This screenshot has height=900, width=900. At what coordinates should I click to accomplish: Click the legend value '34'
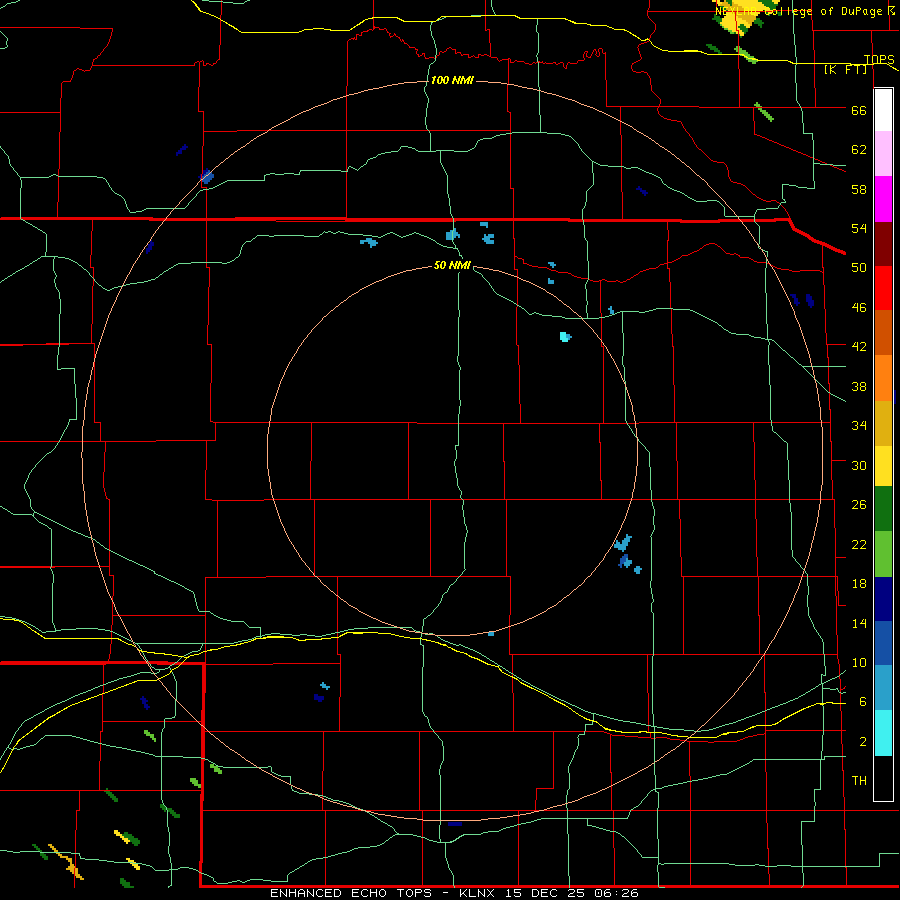tap(859, 426)
